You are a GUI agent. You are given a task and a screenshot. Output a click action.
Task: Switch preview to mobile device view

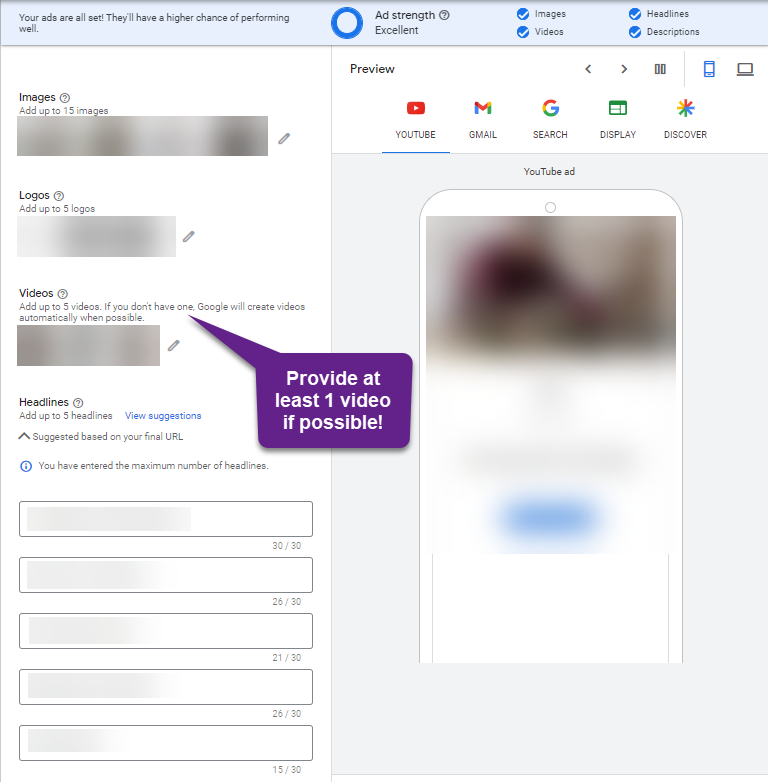point(709,69)
